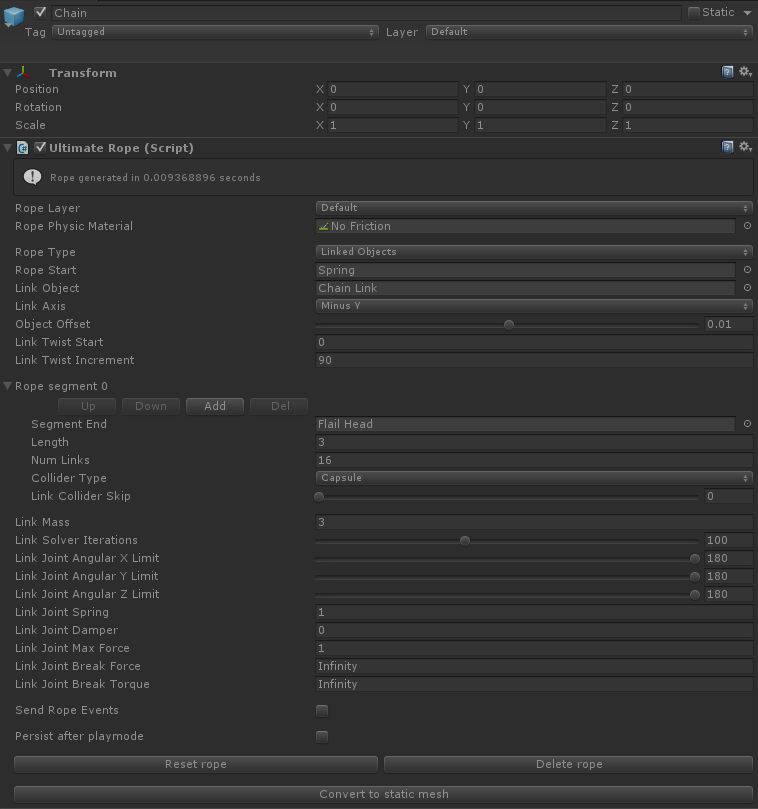Click the Link Solver Iterations slider handle

(x=465, y=540)
